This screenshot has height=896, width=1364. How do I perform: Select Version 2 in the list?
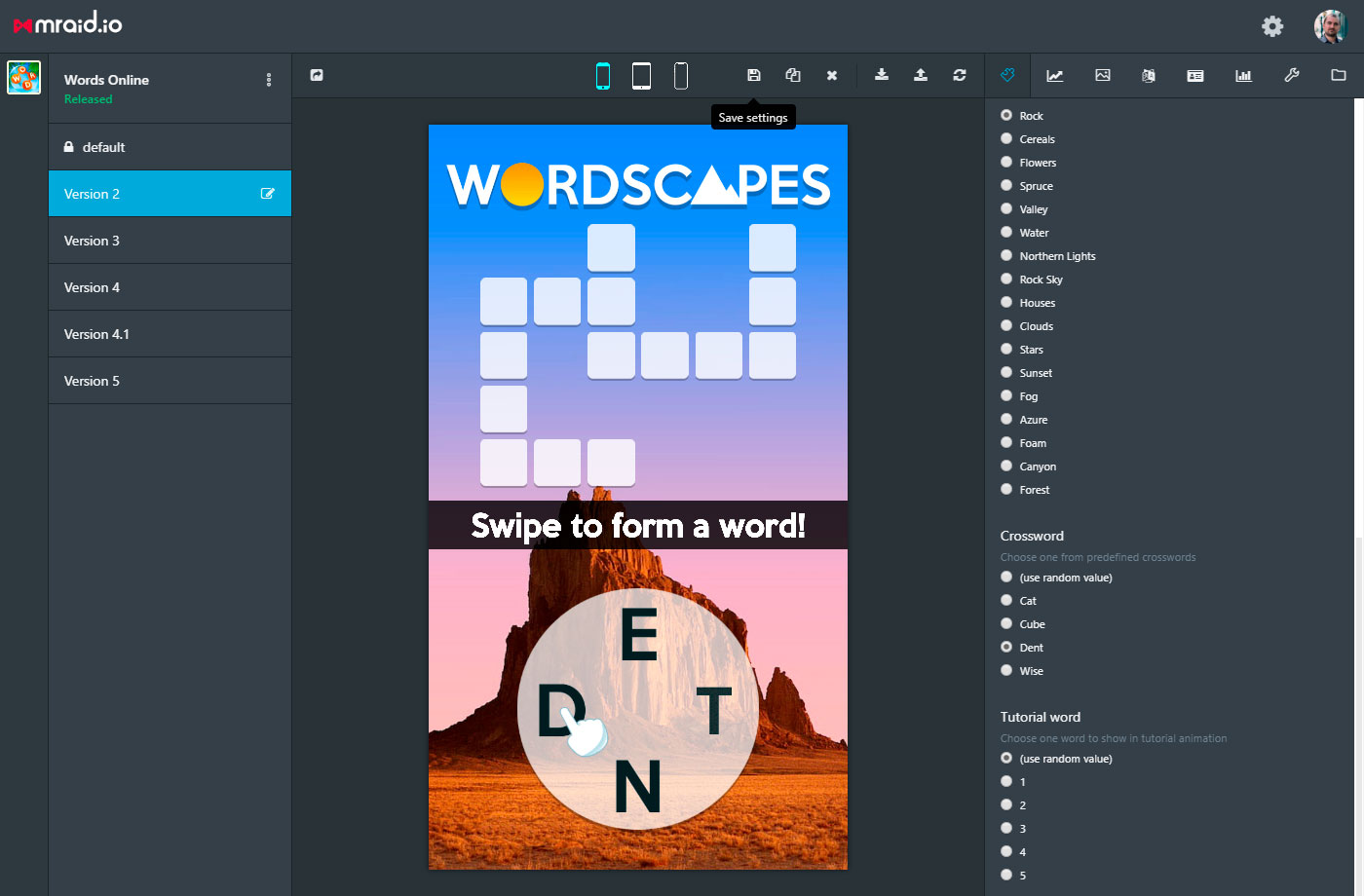click(170, 194)
